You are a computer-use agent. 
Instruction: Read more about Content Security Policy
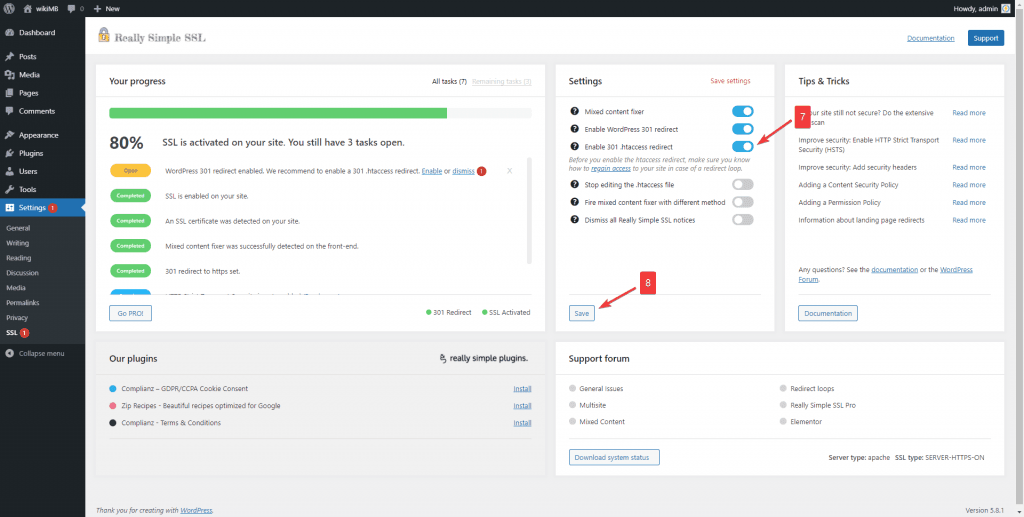(969, 185)
